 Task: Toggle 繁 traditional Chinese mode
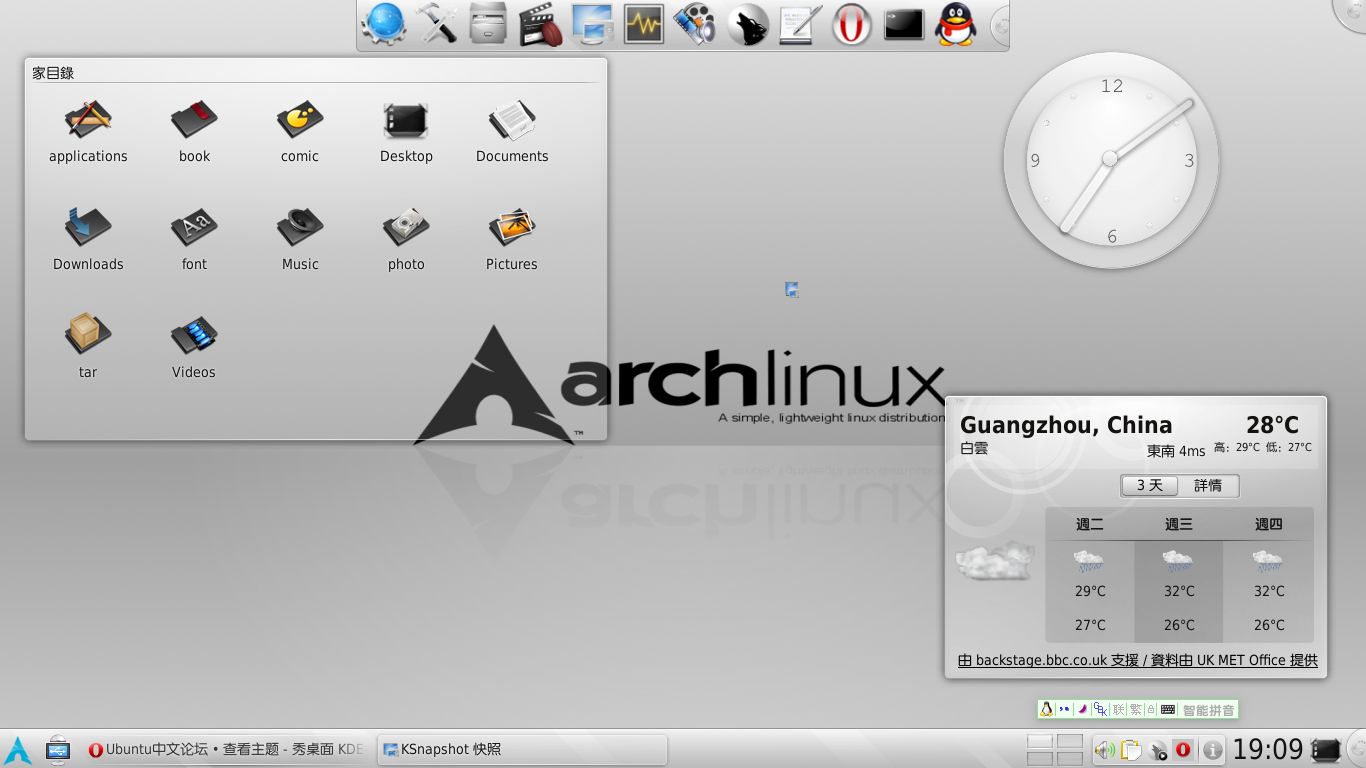(1136, 710)
